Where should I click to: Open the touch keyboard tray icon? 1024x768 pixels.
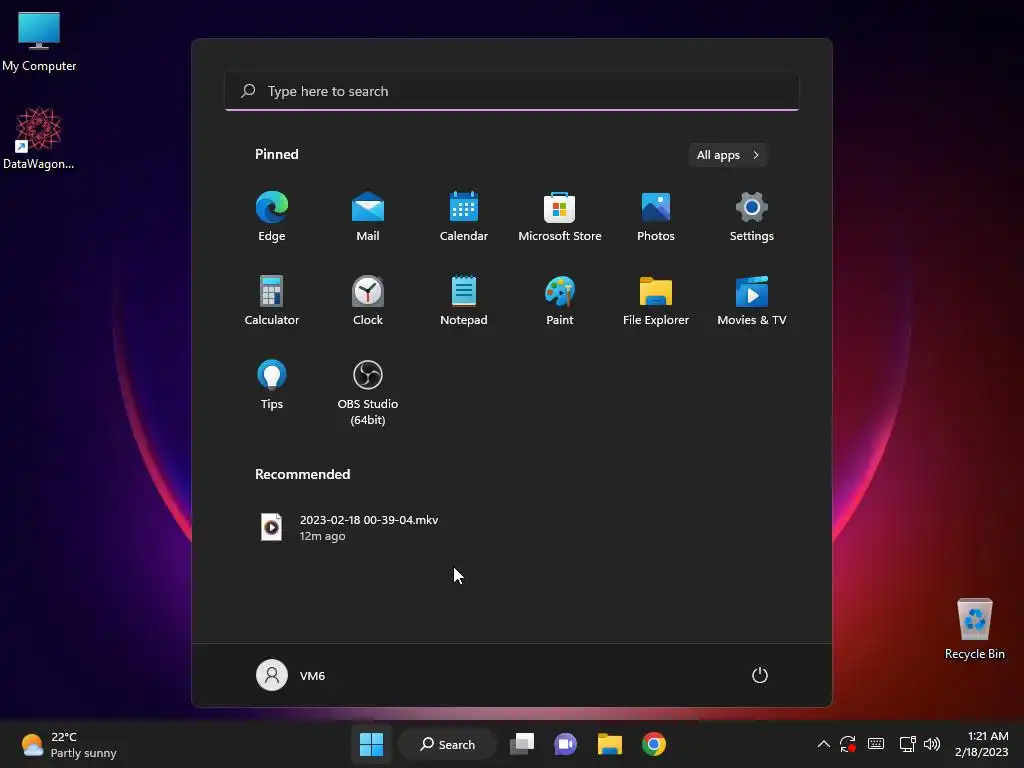tap(876, 744)
